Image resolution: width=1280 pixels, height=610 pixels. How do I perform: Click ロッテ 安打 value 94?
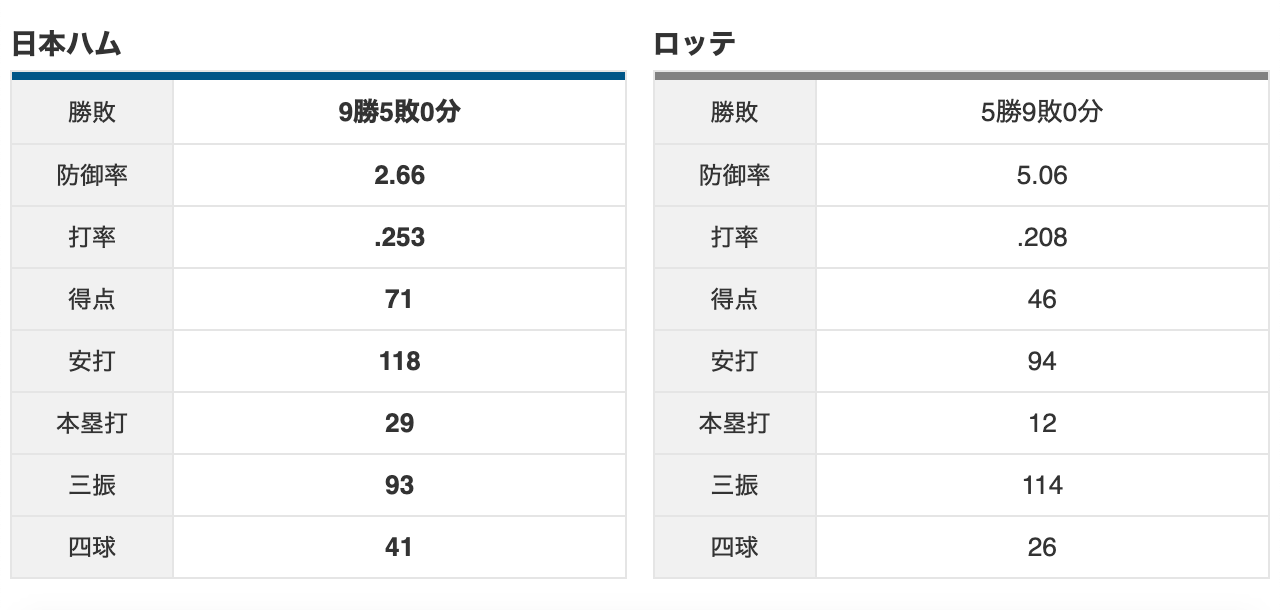point(1042,361)
